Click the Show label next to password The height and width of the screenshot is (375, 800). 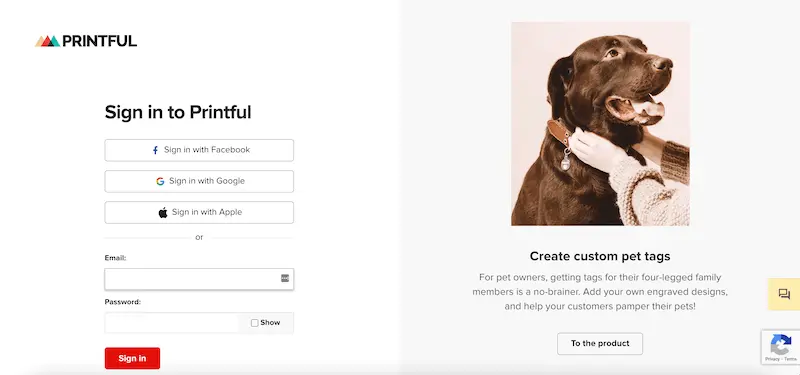point(270,322)
